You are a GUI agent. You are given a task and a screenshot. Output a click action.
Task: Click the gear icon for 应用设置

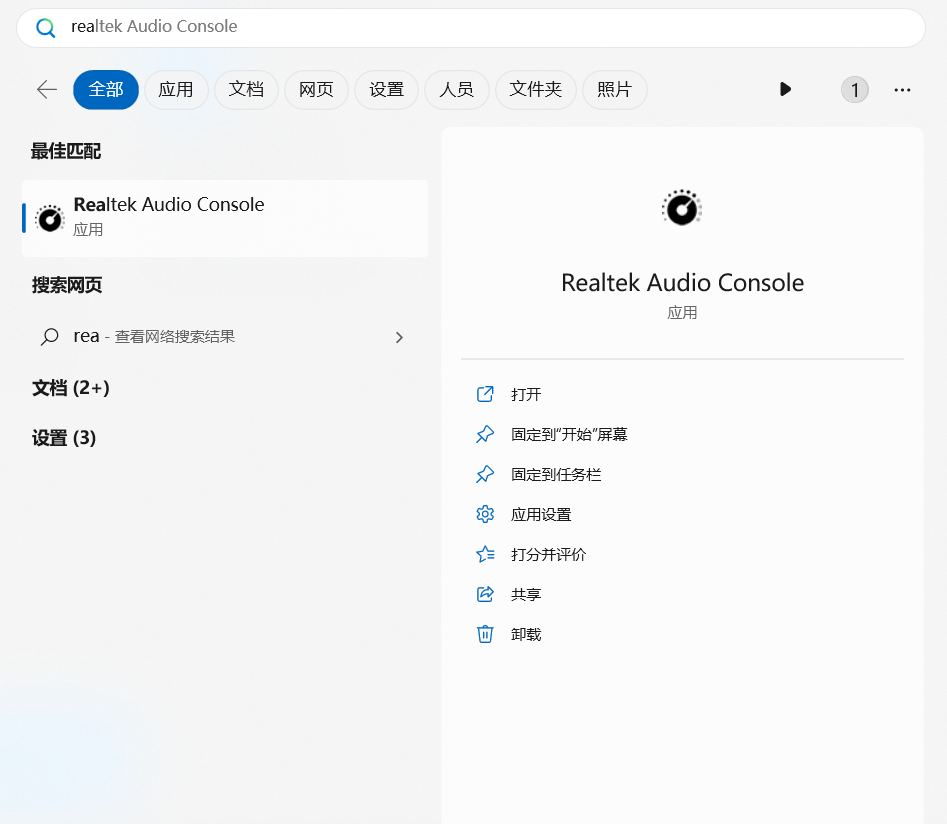click(x=485, y=514)
